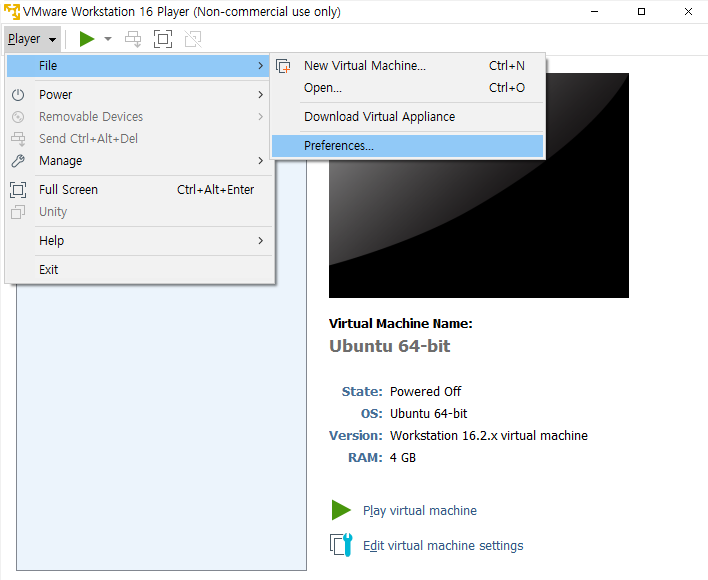Select File in the Player menu
This screenshot has height=580, width=708.
tap(138, 66)
